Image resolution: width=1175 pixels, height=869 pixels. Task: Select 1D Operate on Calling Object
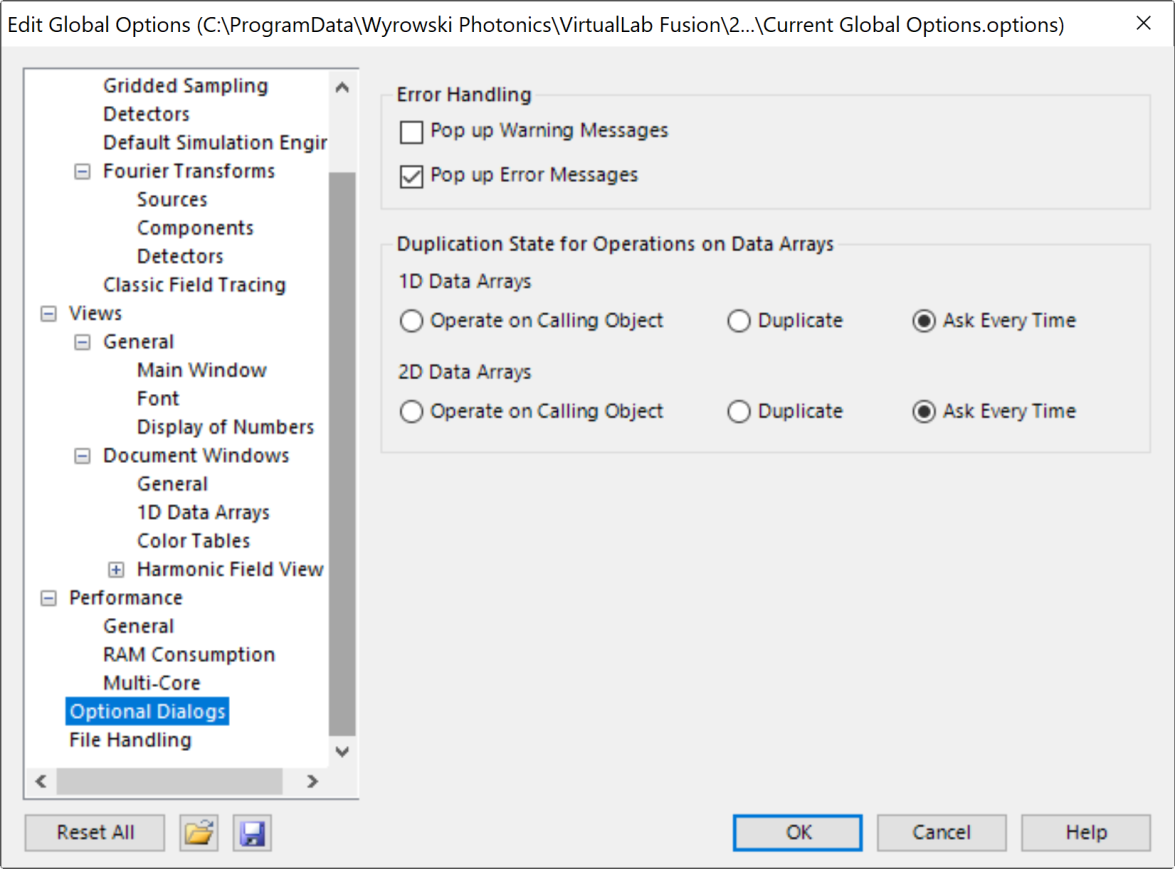[x=411, y=321]
